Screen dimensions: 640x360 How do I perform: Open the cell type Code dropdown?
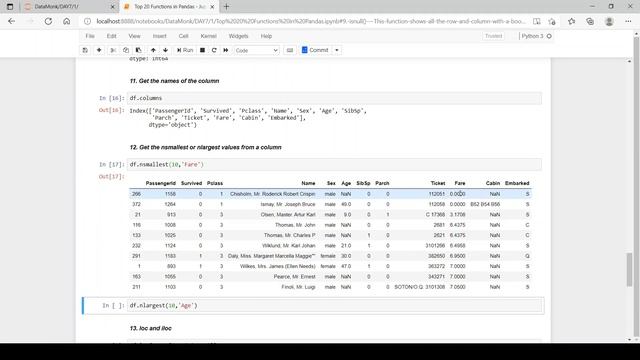pyautogui.click(x=256, y=50)
